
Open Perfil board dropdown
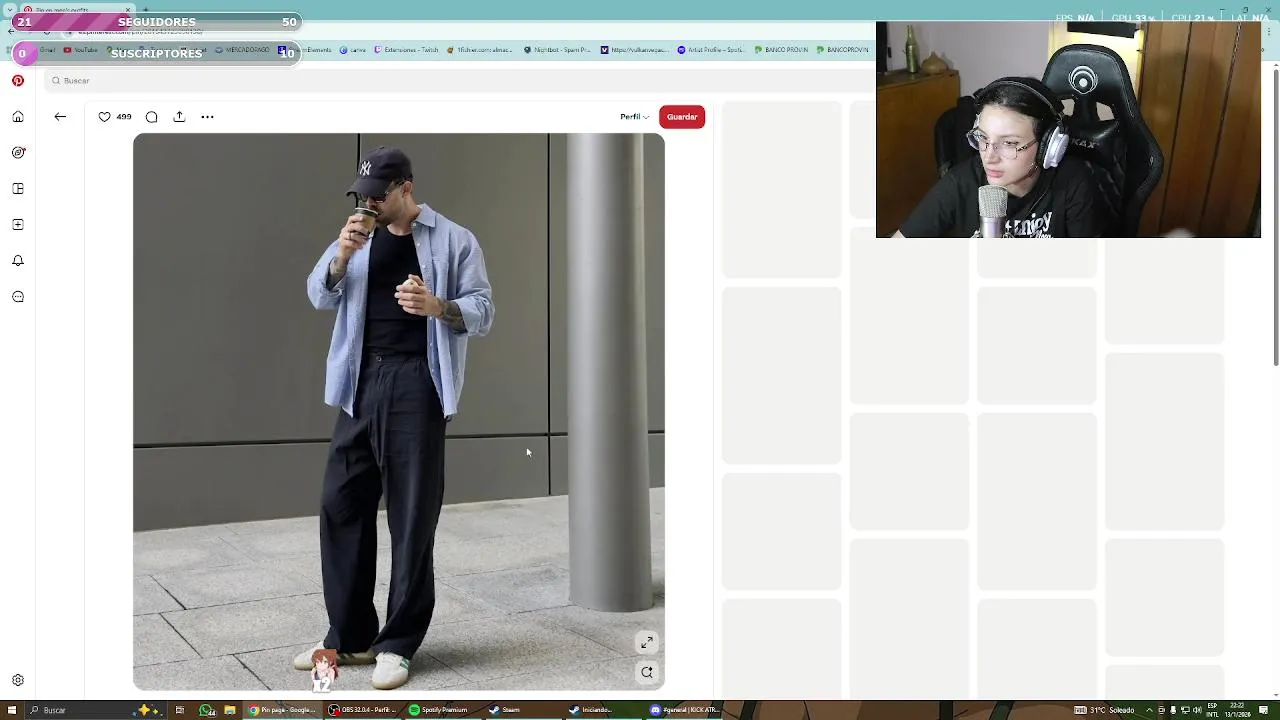(634, 117)
